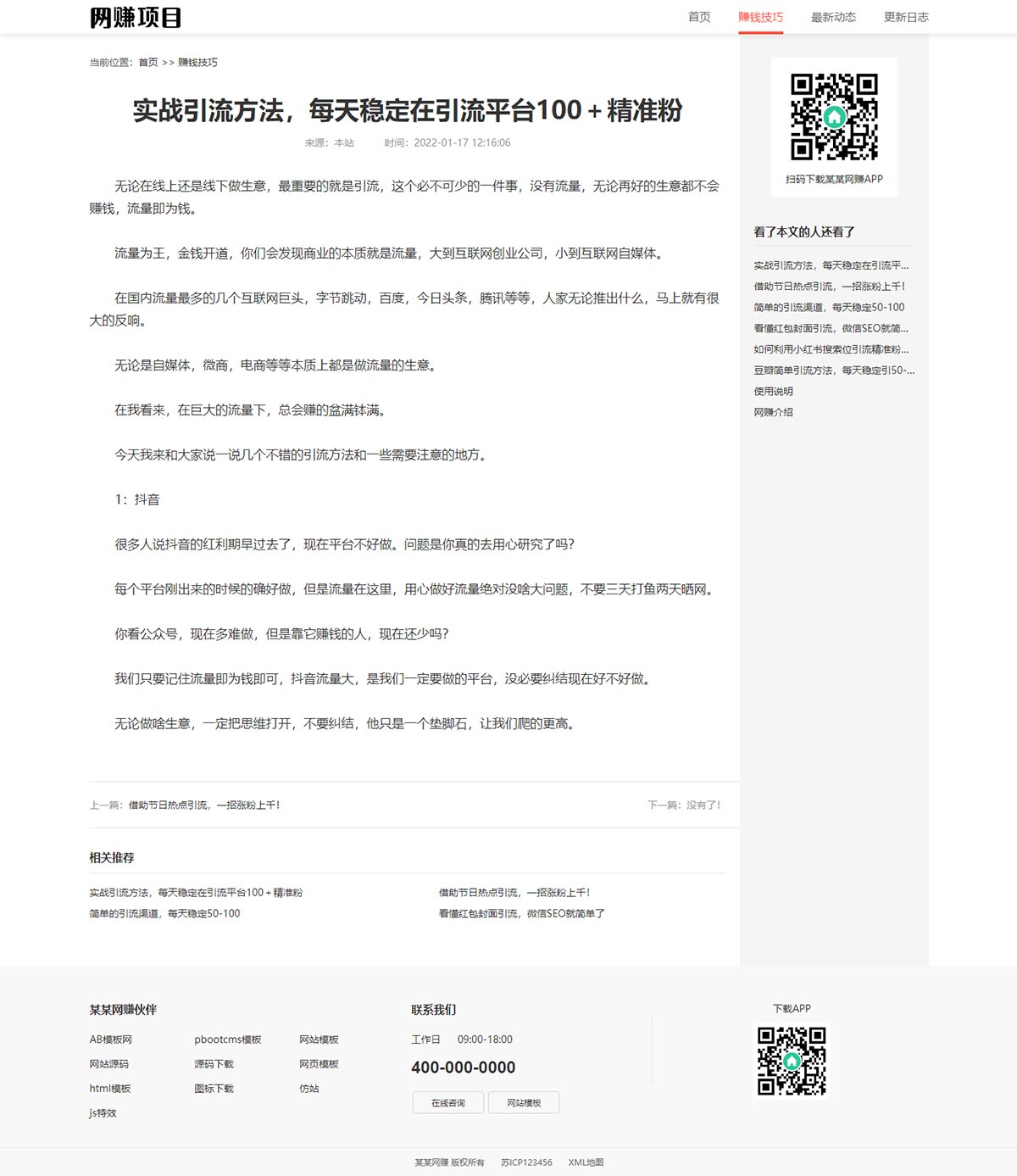
Task: Open sidebar link 豆瓣简单引流方法
Action: point(833,371)
